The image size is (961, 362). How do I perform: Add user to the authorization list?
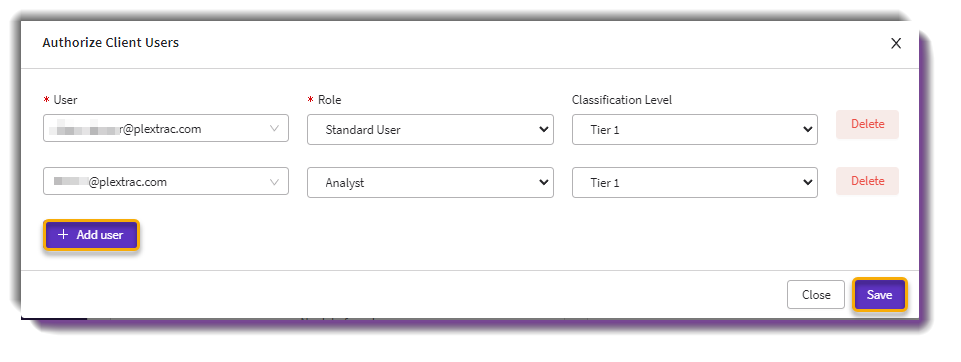[x=91, y=235]
